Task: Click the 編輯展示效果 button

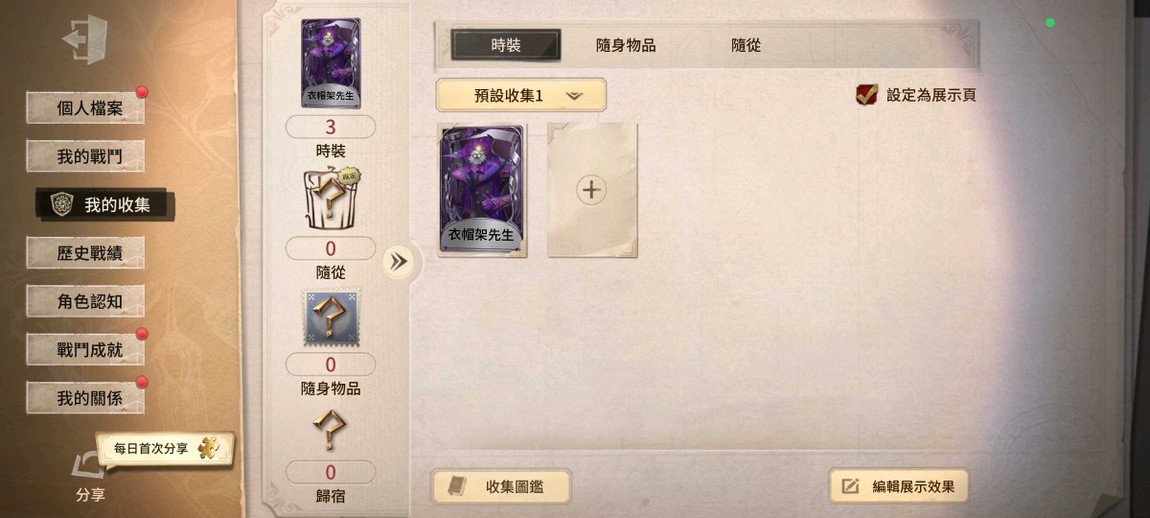Action: 899,486
